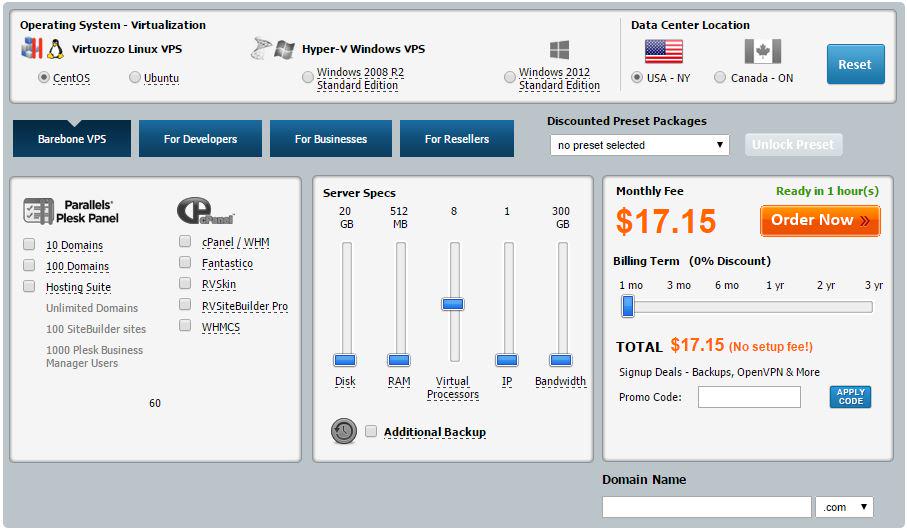The image size is (907, 530).
Task: Click the IP label link
Action: [x=507, y=381]
